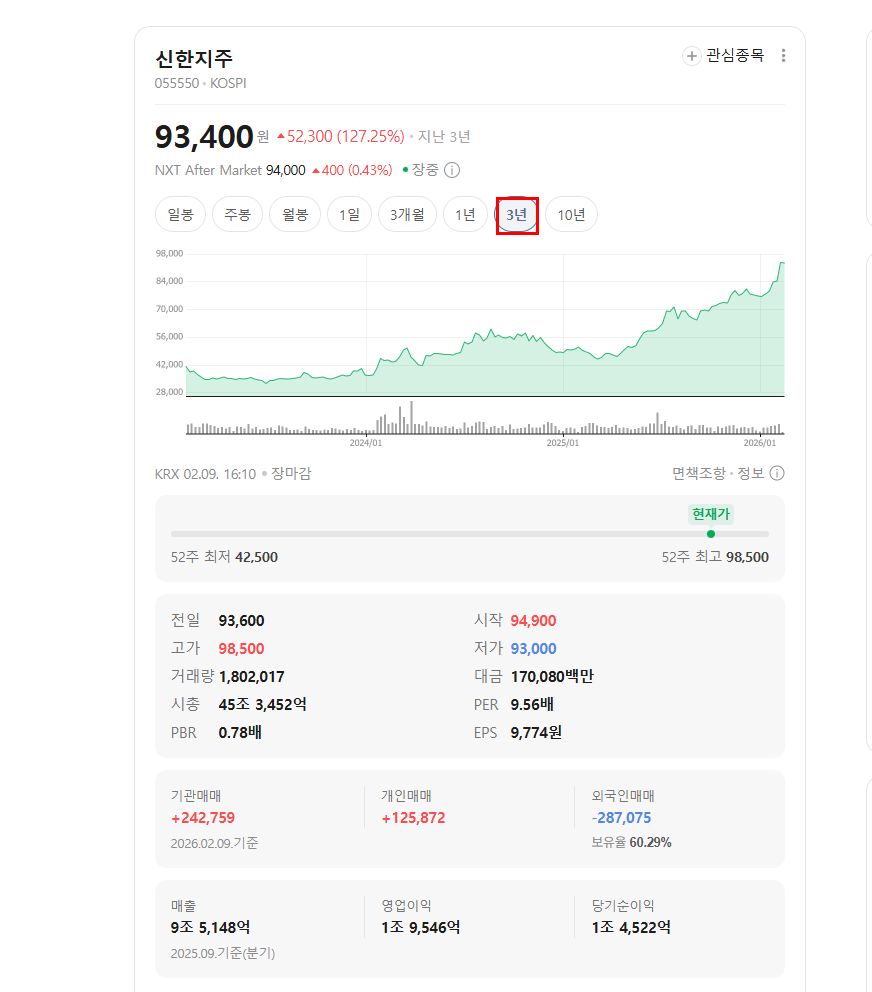The height and width of the screenshot is (992, 872).
Task: Click the EPS value 9,774원
Action: click(536, 732)
